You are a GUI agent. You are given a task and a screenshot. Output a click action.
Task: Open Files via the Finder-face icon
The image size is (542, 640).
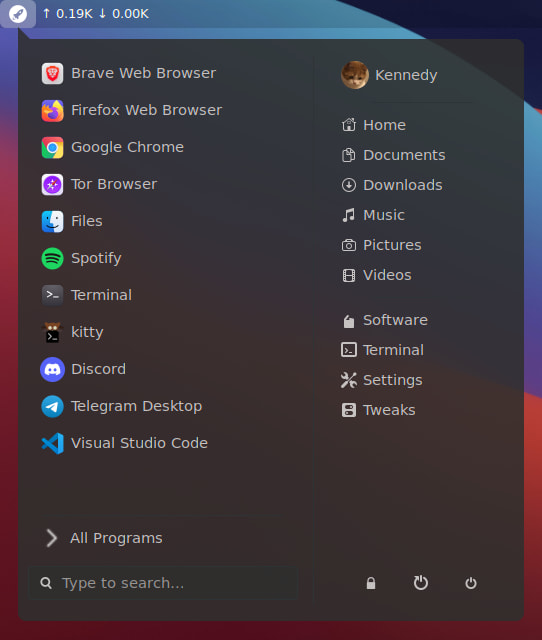[x=52, y=222]
